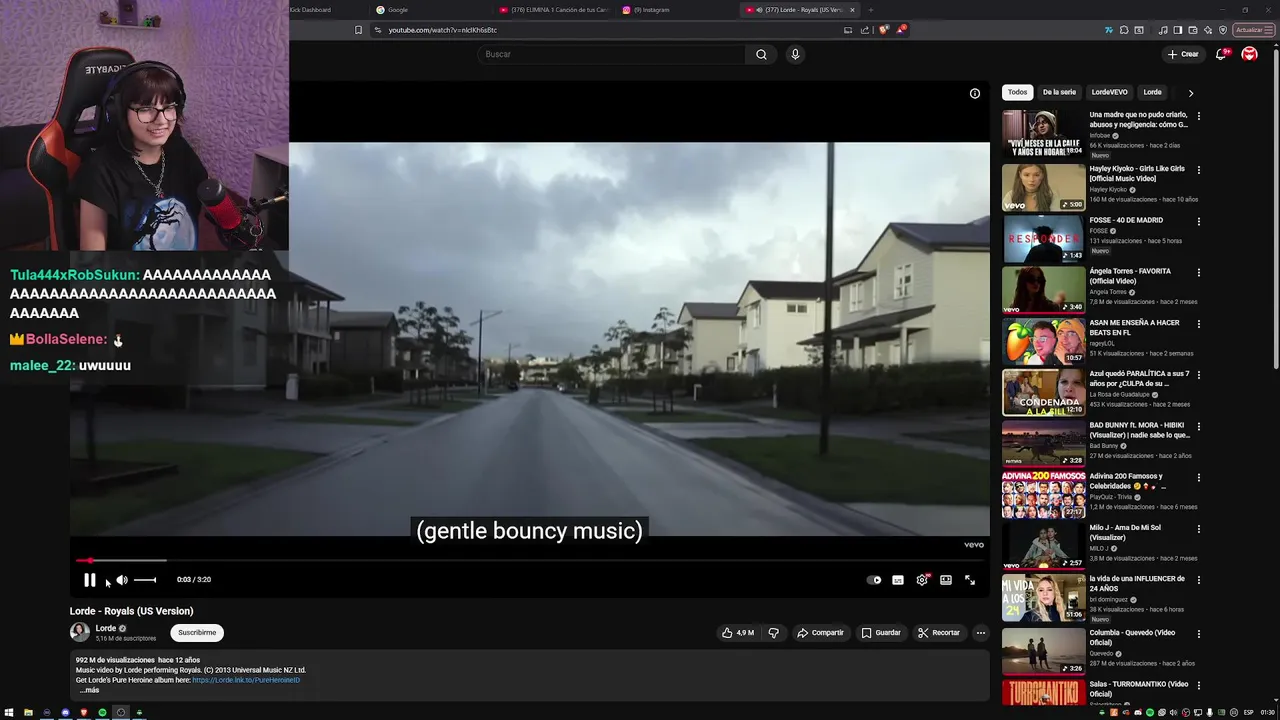The height and width of the screenshot is (720, 1280).
Task: Select the LordeVEVO filter chip
Action: click(x=1109, y=92)
